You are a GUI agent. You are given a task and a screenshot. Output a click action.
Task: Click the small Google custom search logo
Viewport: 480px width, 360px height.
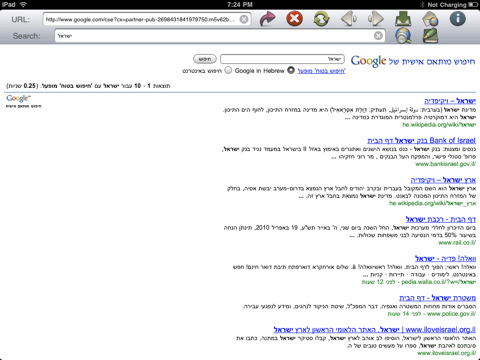coord(18,98)
